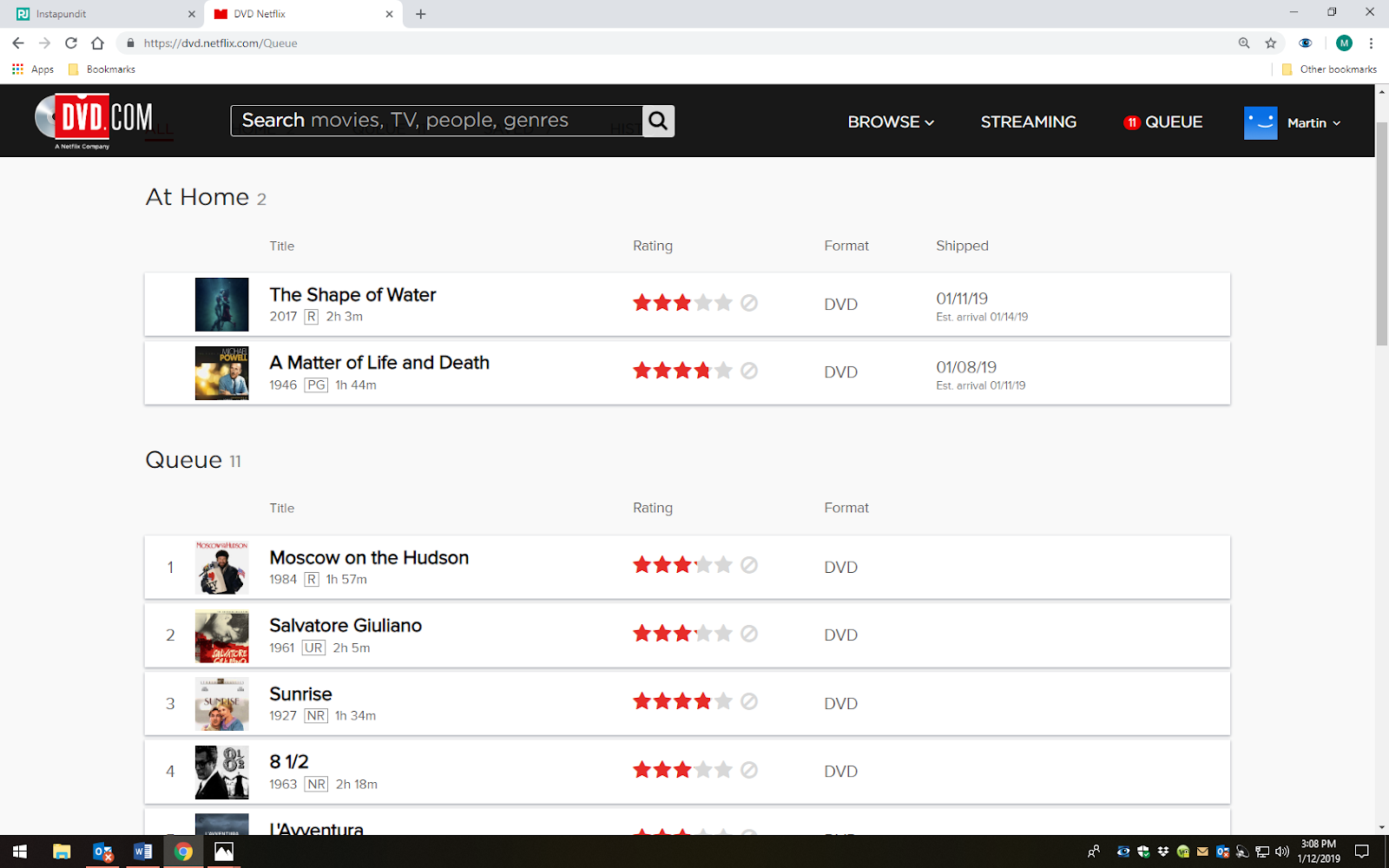Open the Windows Start menu
Image resolution: width=1389 pixels, height=868 pixels.
pos(20,852)
